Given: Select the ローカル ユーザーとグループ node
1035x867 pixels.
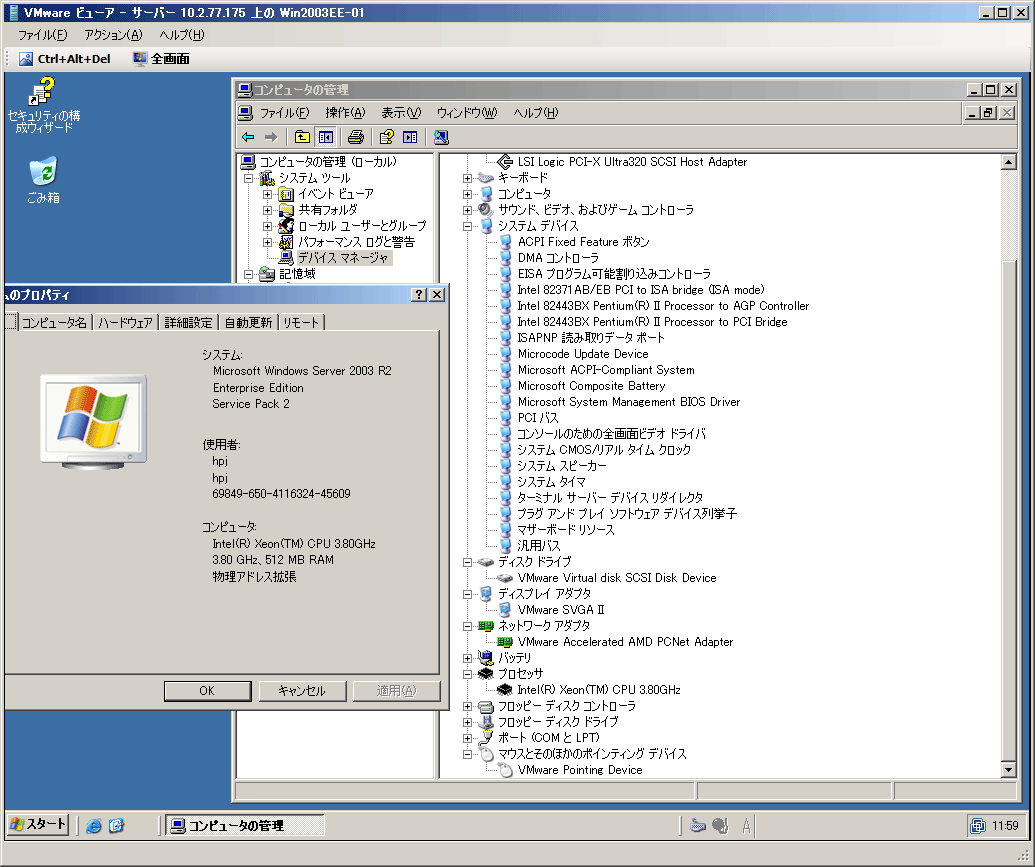Looking at the screenshot, I should (x=362, y=226).
